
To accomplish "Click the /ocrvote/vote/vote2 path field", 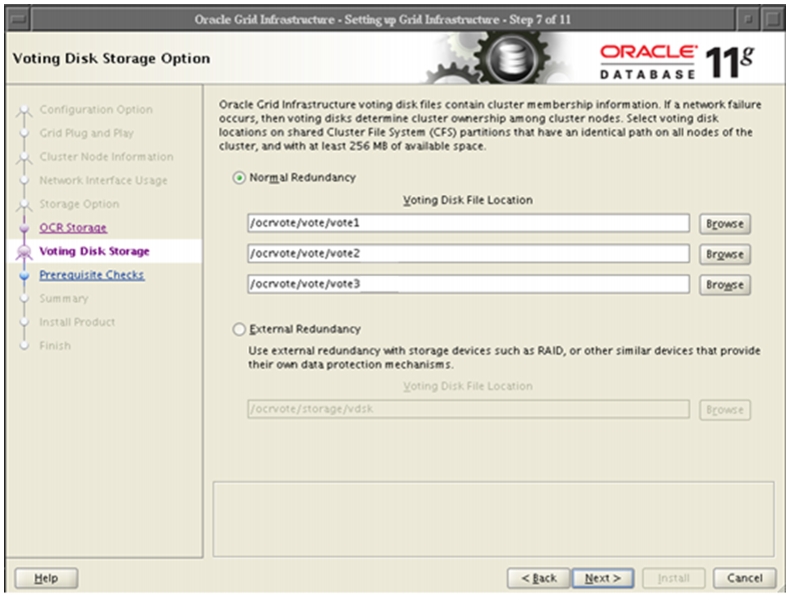I will tap(468, 254).
